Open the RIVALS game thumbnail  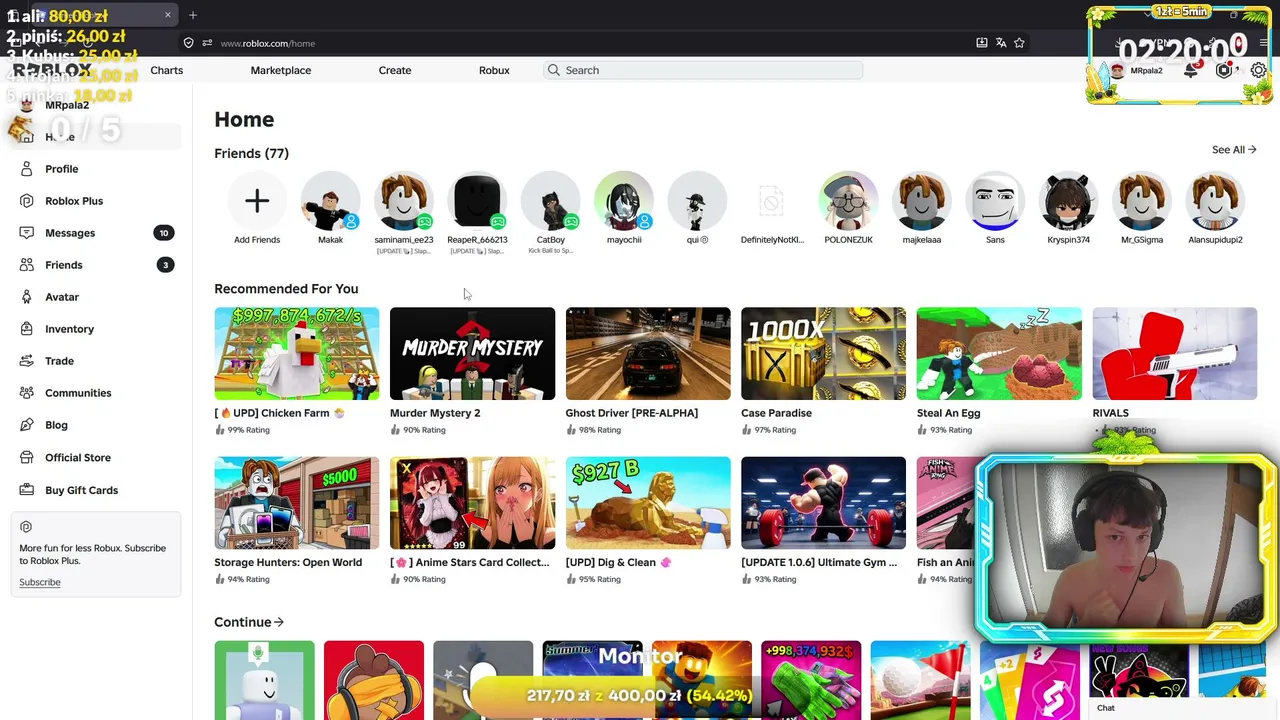tap(1175, 353)
